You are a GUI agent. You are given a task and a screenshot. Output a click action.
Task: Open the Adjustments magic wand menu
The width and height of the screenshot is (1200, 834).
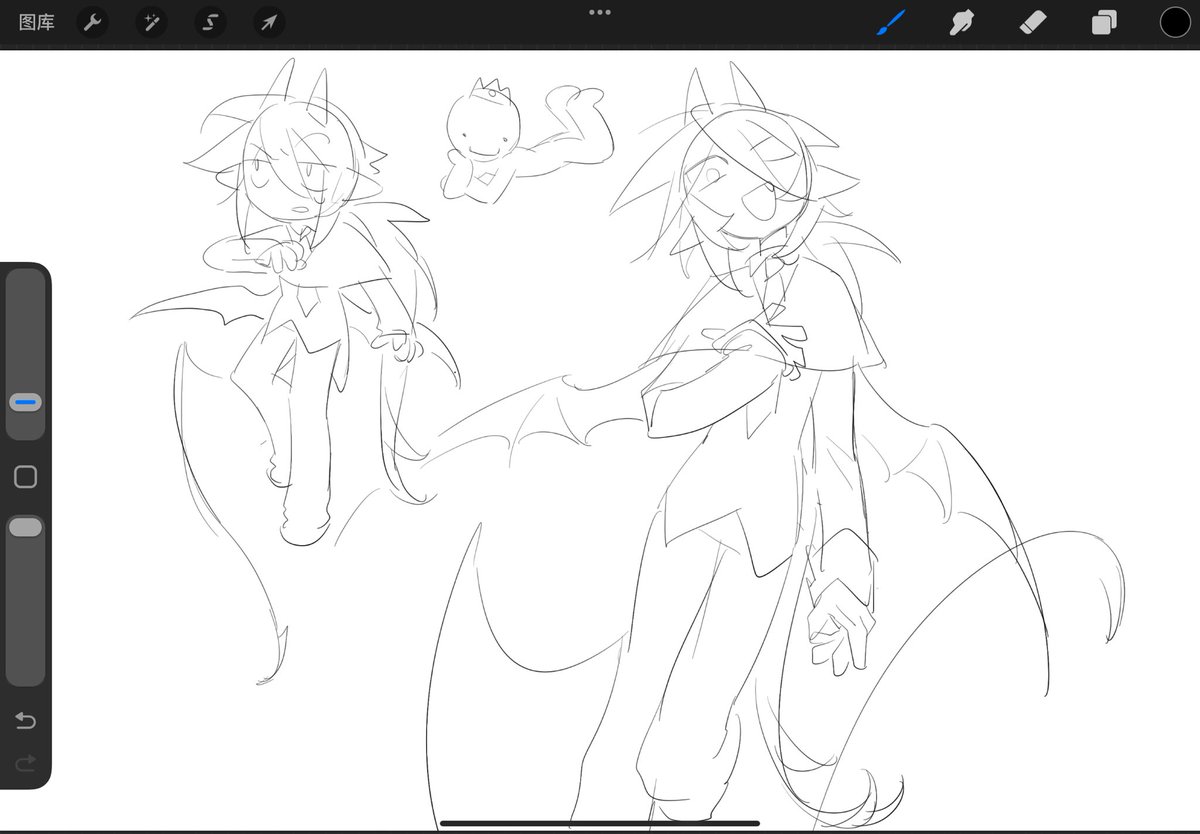pos(152,22)
